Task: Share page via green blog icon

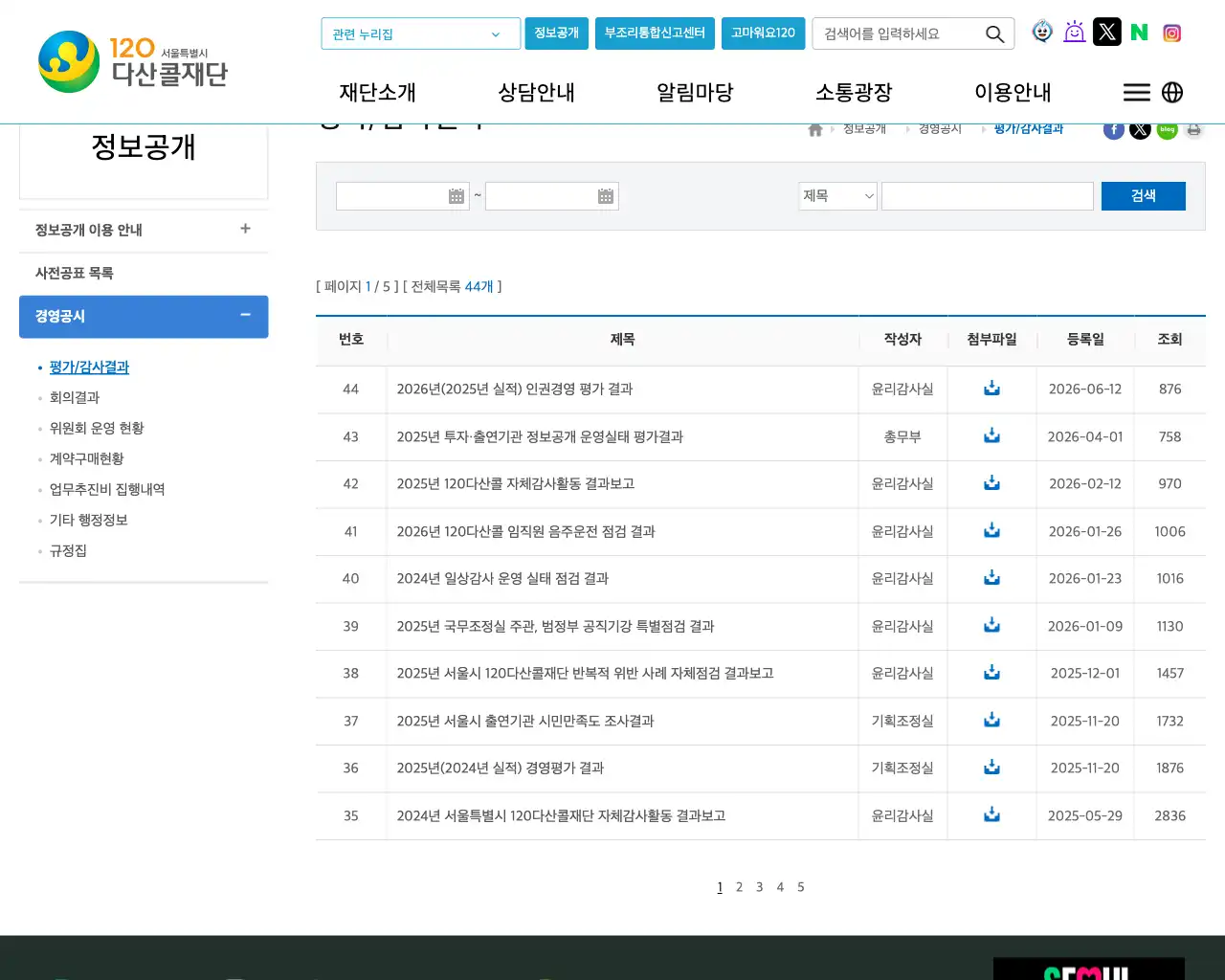Action: pyautogui.click(x=1167, y=129)
